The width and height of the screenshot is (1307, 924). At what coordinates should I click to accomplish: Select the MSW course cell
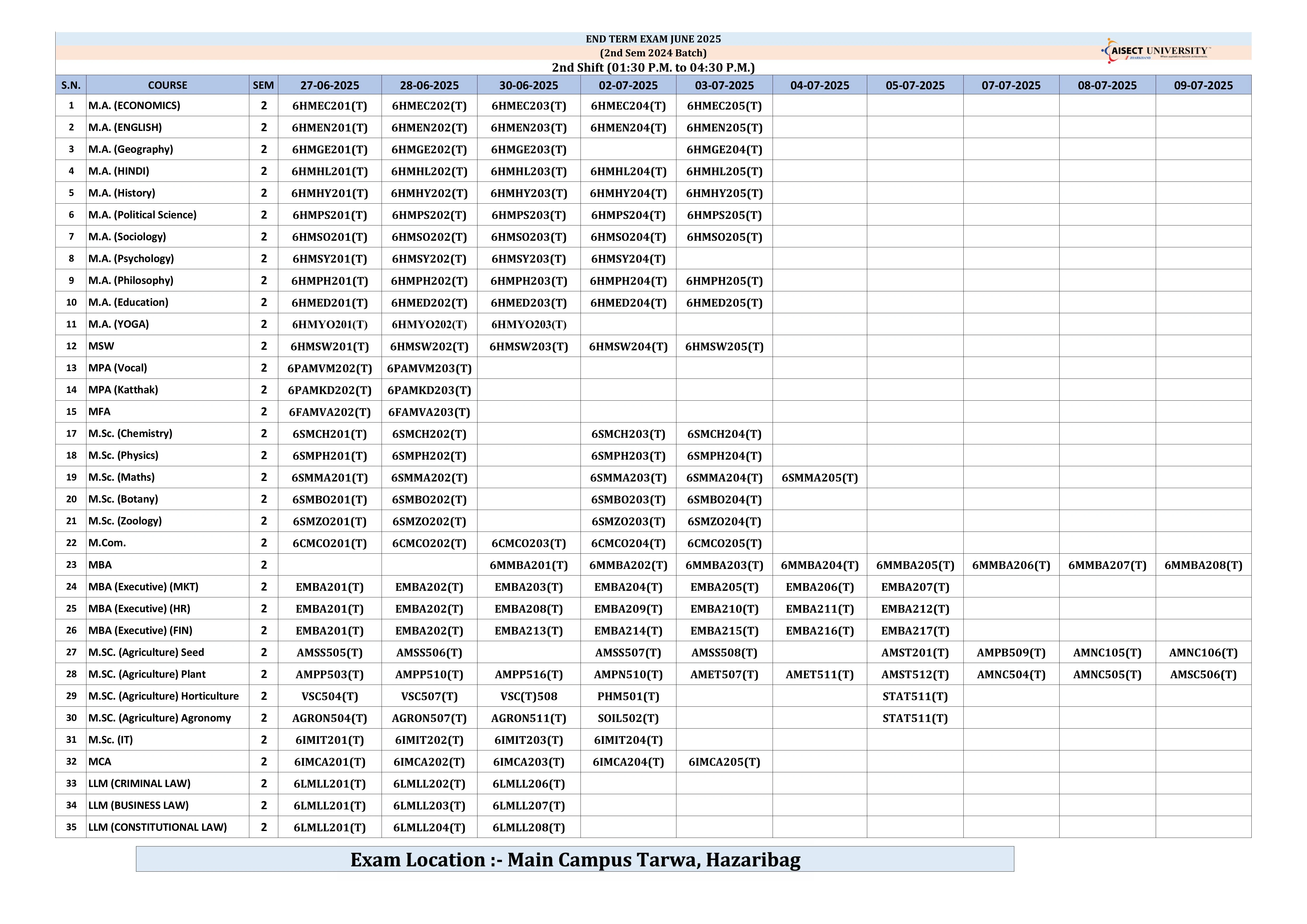click(167, 346)
